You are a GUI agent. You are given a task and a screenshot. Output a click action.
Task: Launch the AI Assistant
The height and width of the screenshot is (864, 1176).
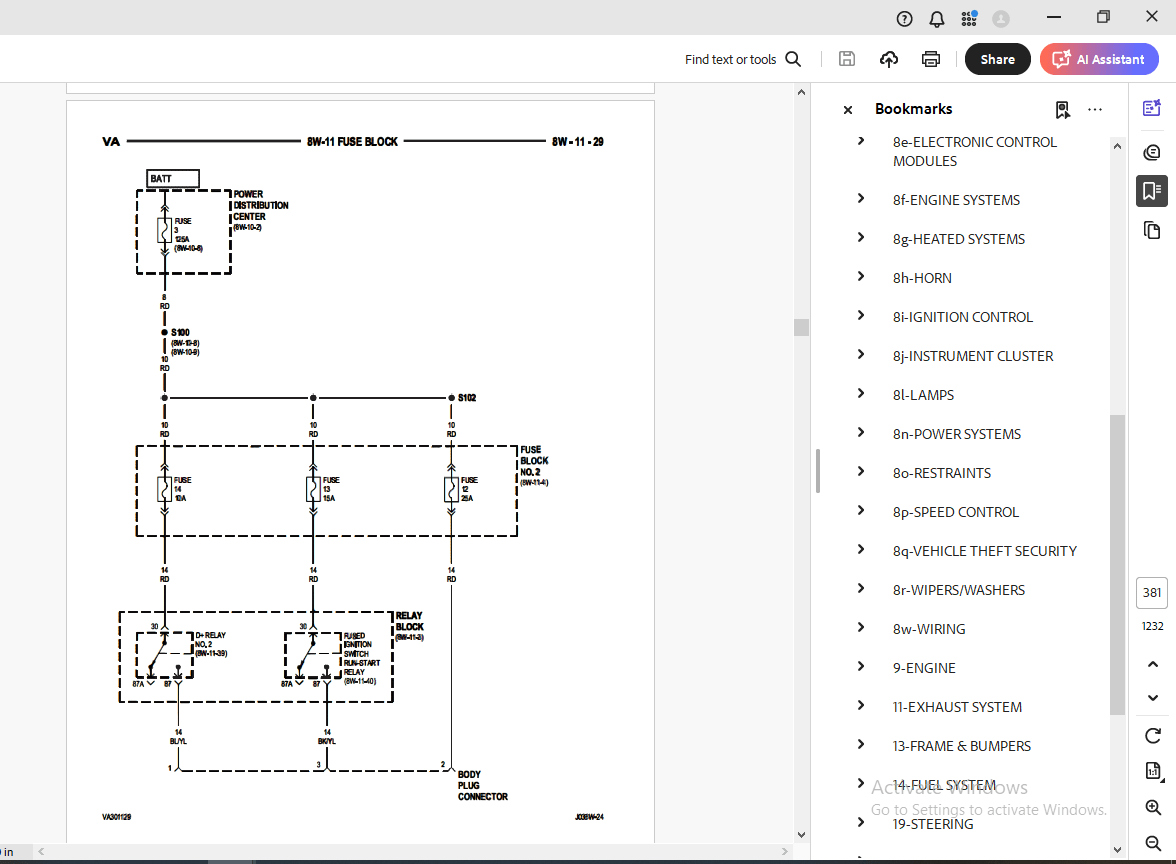pos(1099,59)
